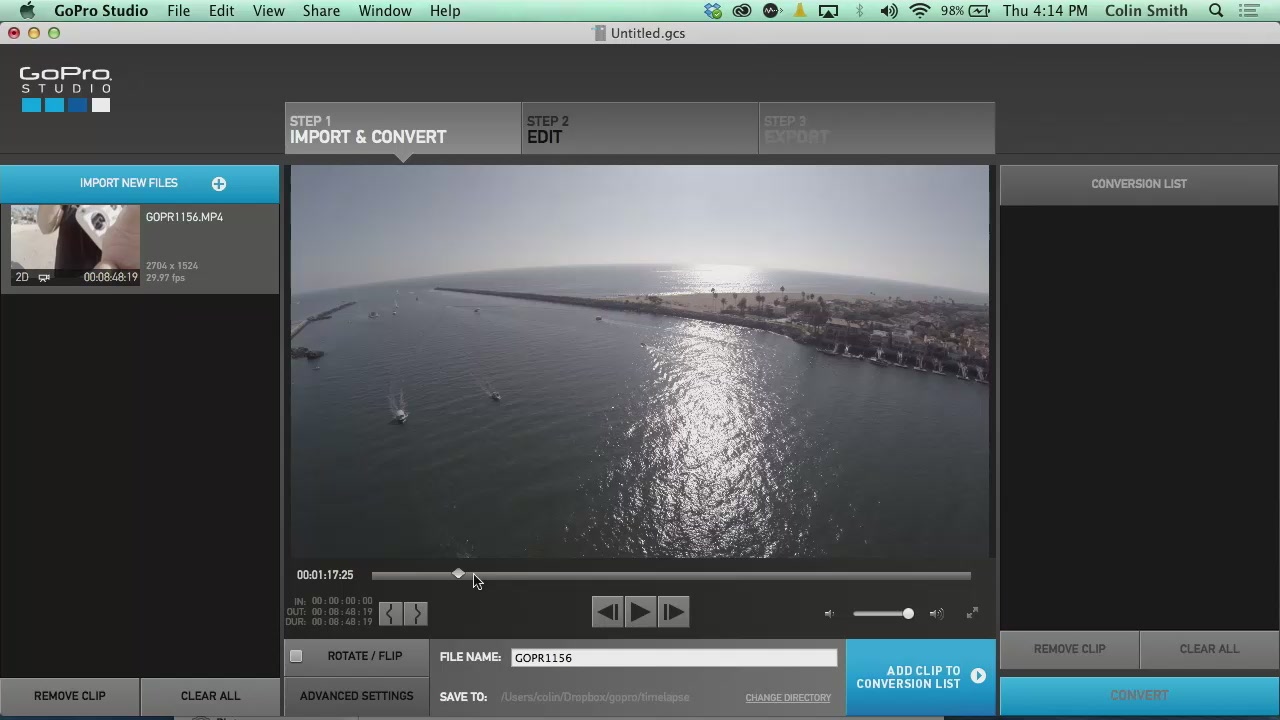Click the File Name input field
The image size is (1280, 720).
tap(674, 657)
